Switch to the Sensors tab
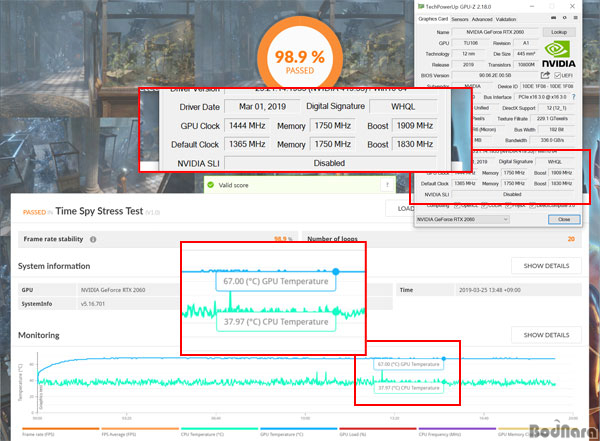Viewport: 600px width, 441px height. tap(460, 19)
